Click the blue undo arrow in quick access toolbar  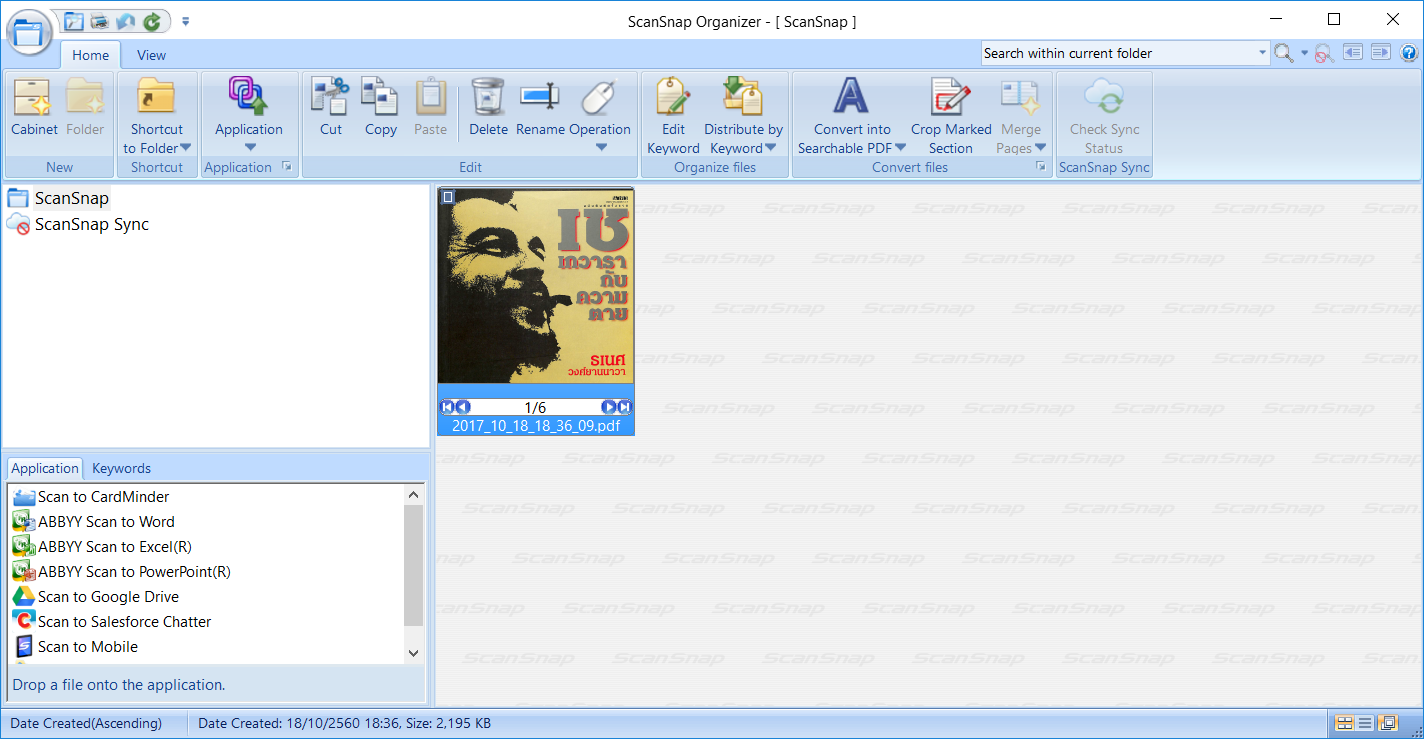[126, 21]
